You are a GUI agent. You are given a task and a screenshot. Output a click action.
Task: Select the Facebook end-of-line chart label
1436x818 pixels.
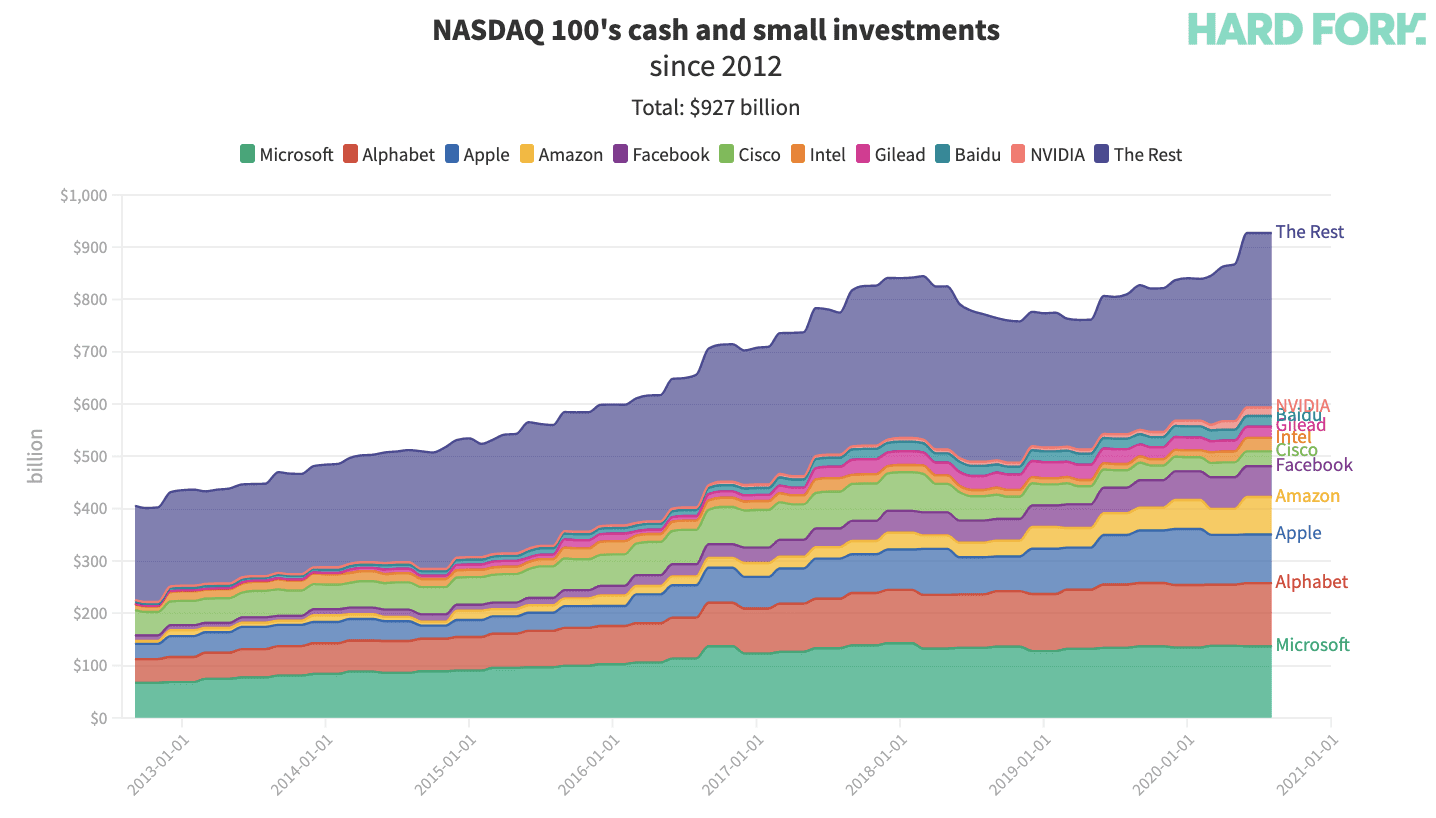(1314, 465)
